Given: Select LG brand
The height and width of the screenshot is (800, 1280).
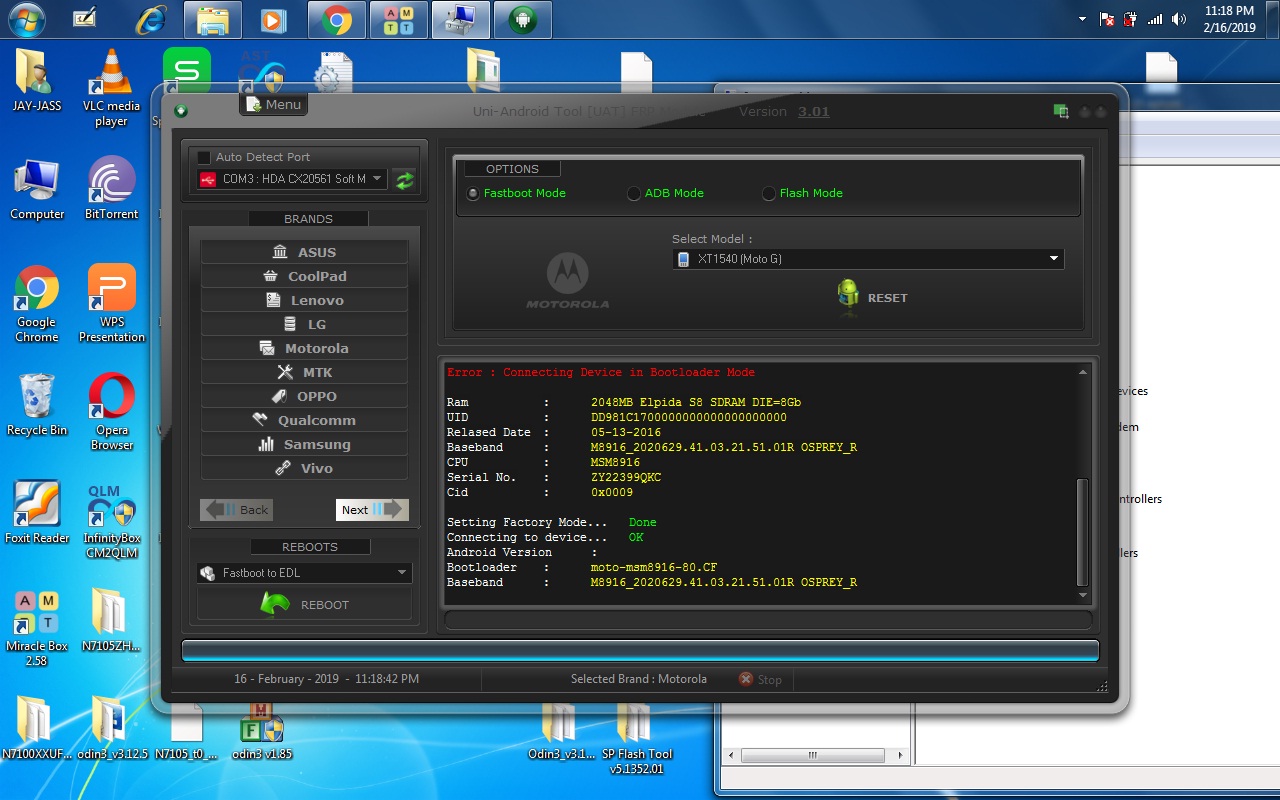Looking at the screenshot, I should click(x=304, y=324).
